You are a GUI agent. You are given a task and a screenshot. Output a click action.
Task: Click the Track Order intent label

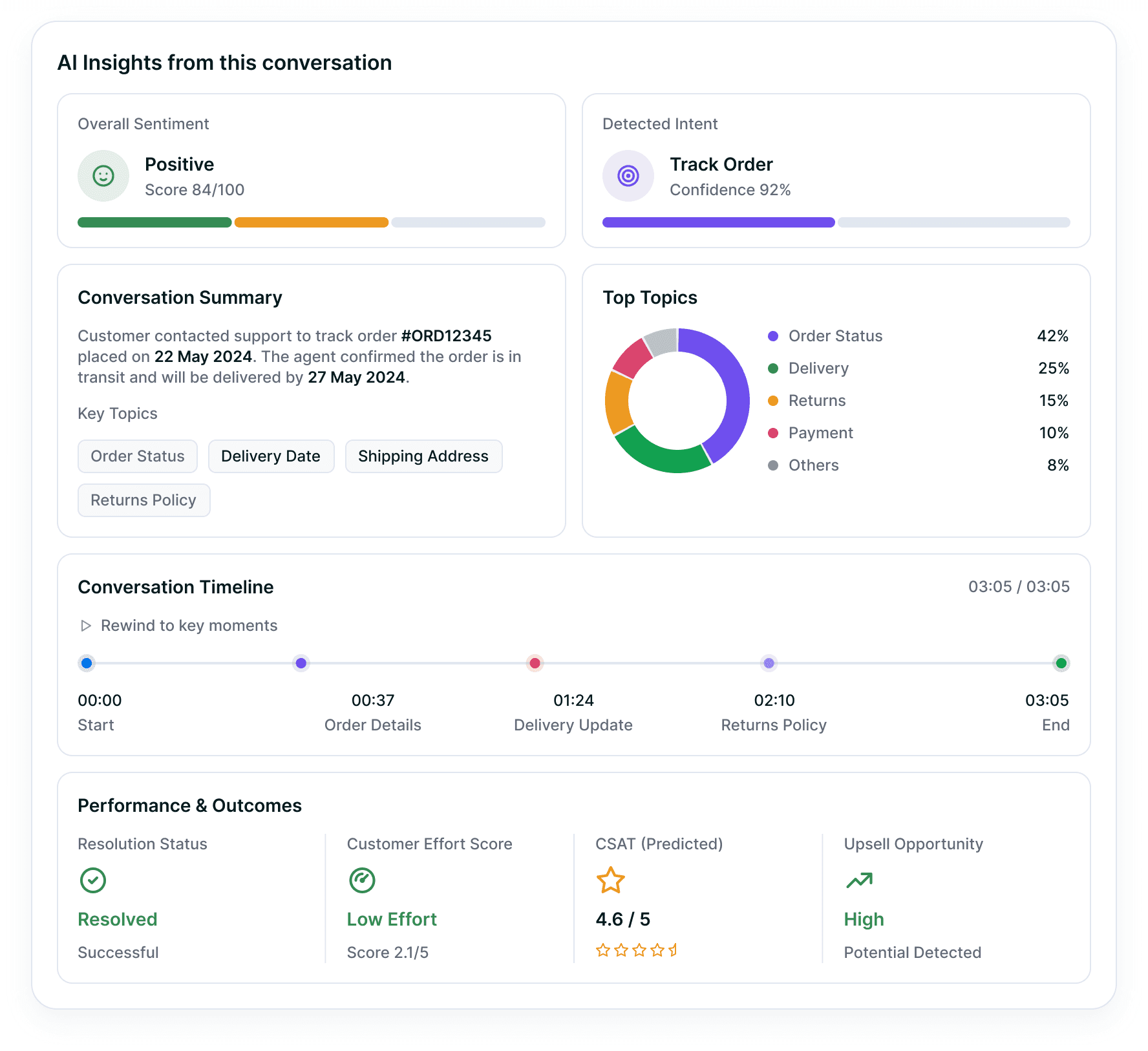[721, 164]
